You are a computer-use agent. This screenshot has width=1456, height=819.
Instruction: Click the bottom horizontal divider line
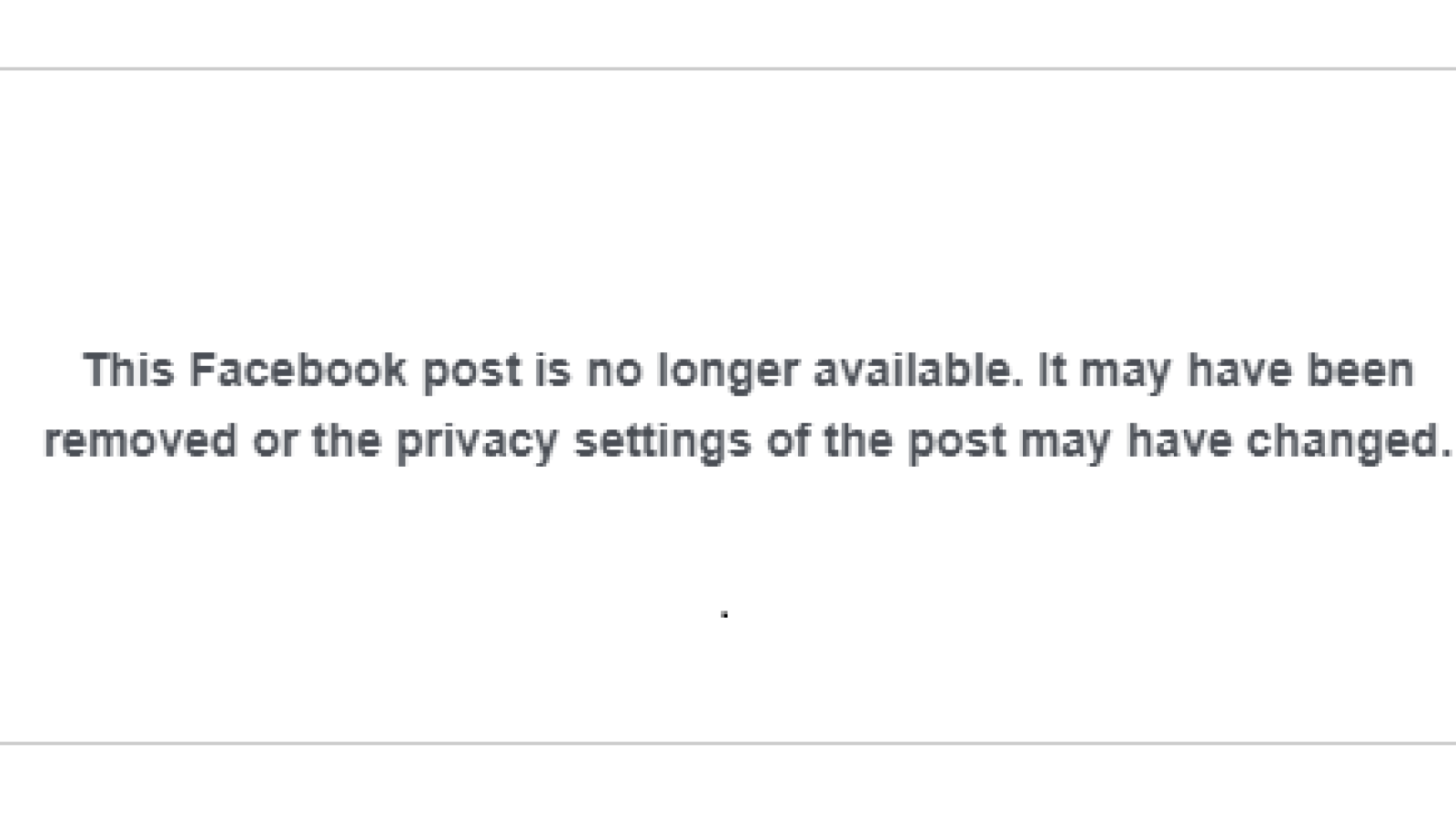tap(728, 743)
